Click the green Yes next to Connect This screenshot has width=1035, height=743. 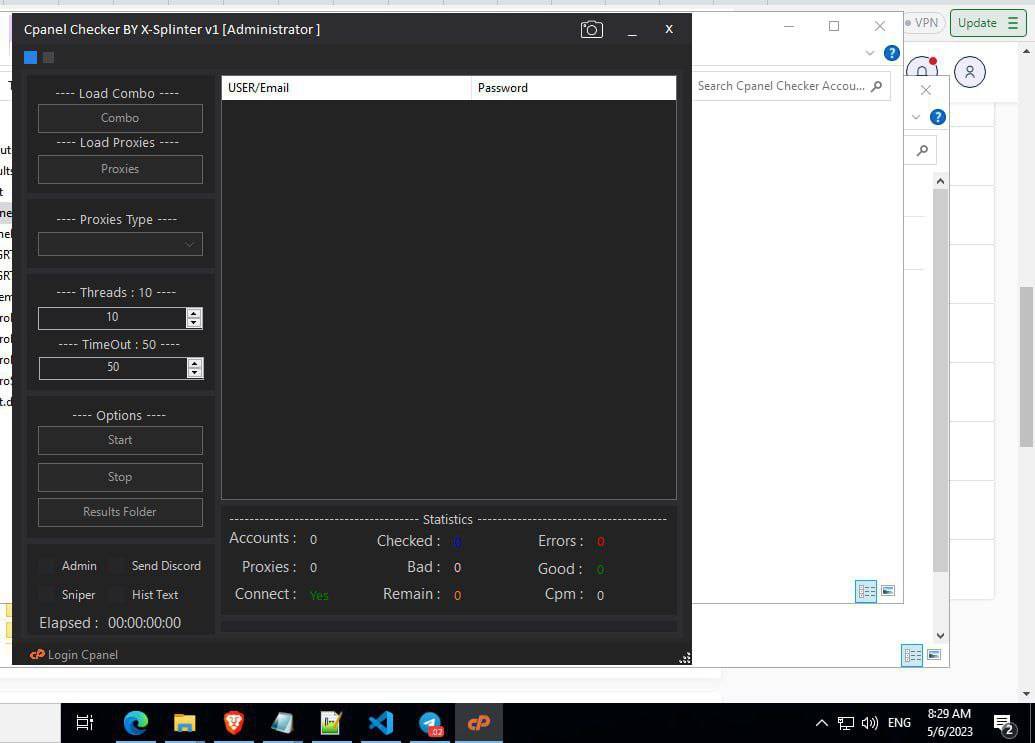coord(319,595)
